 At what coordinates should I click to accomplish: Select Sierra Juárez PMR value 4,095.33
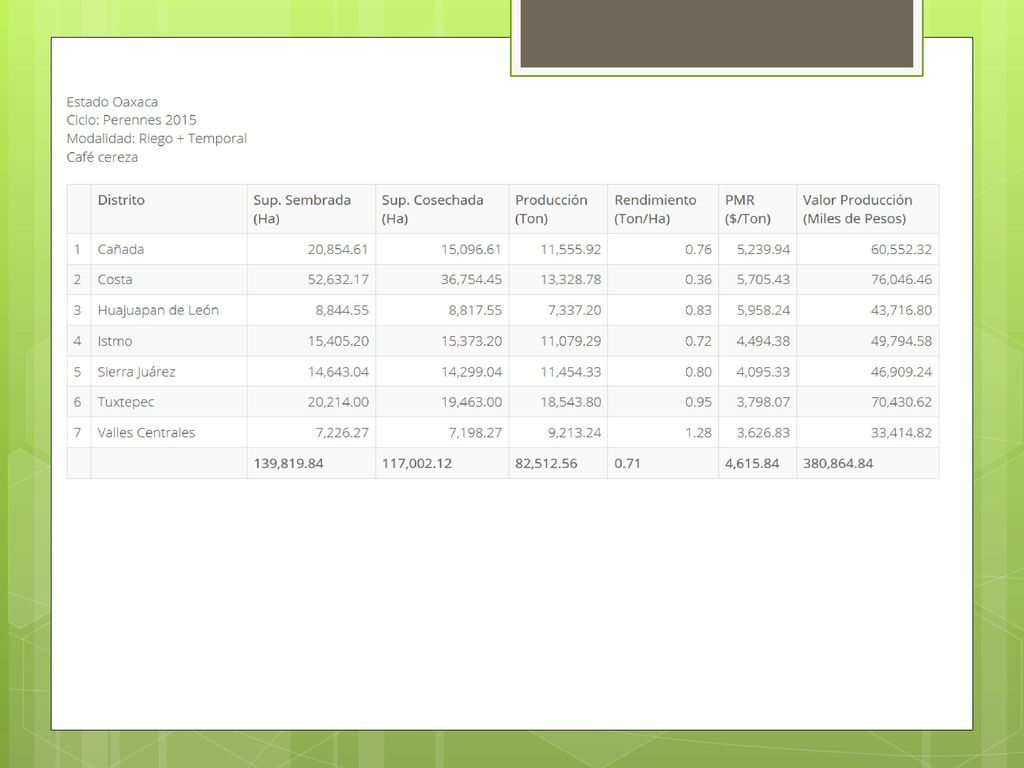(x=763, y=372)
